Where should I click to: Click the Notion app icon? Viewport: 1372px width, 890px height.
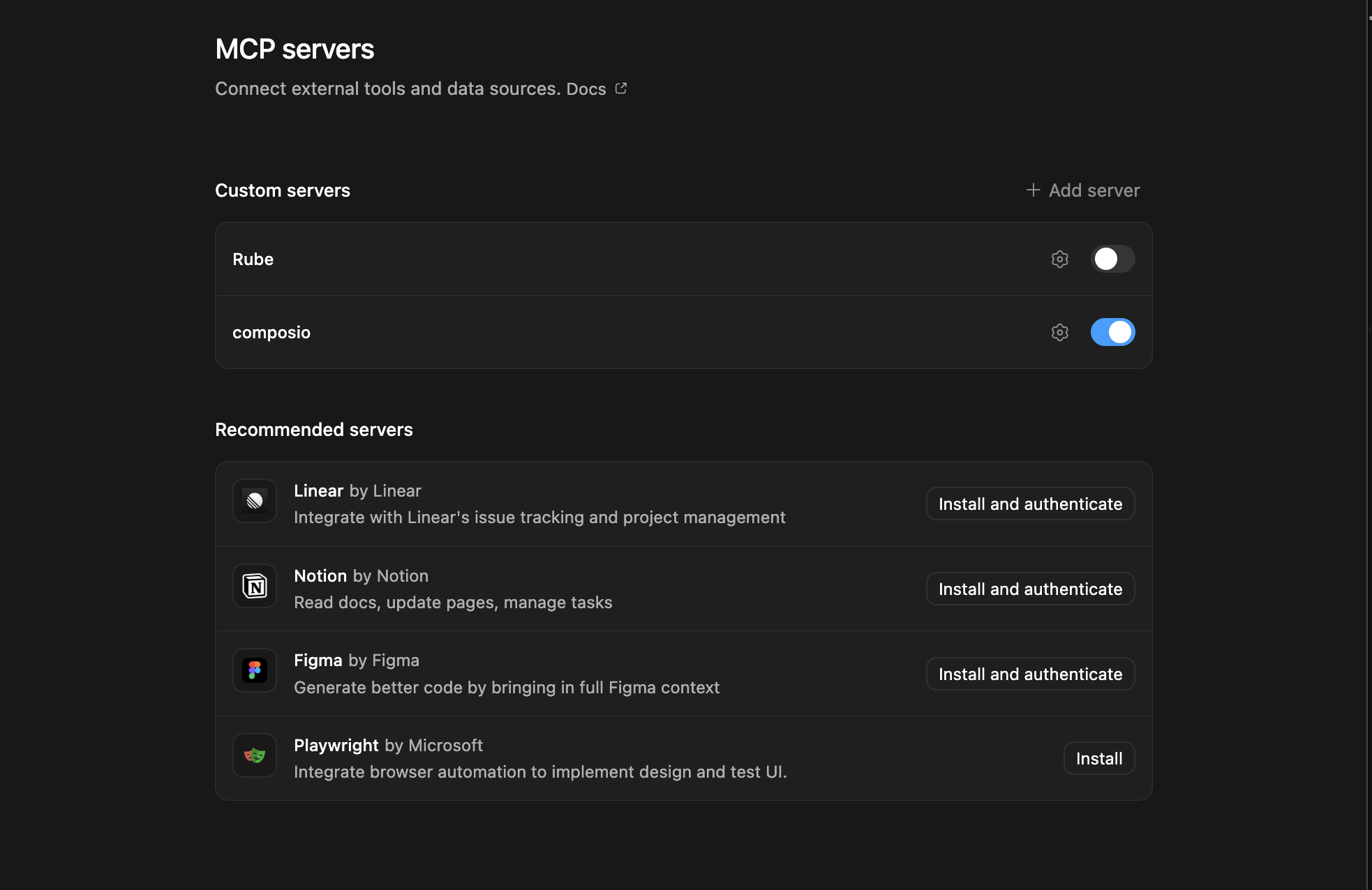254,586
